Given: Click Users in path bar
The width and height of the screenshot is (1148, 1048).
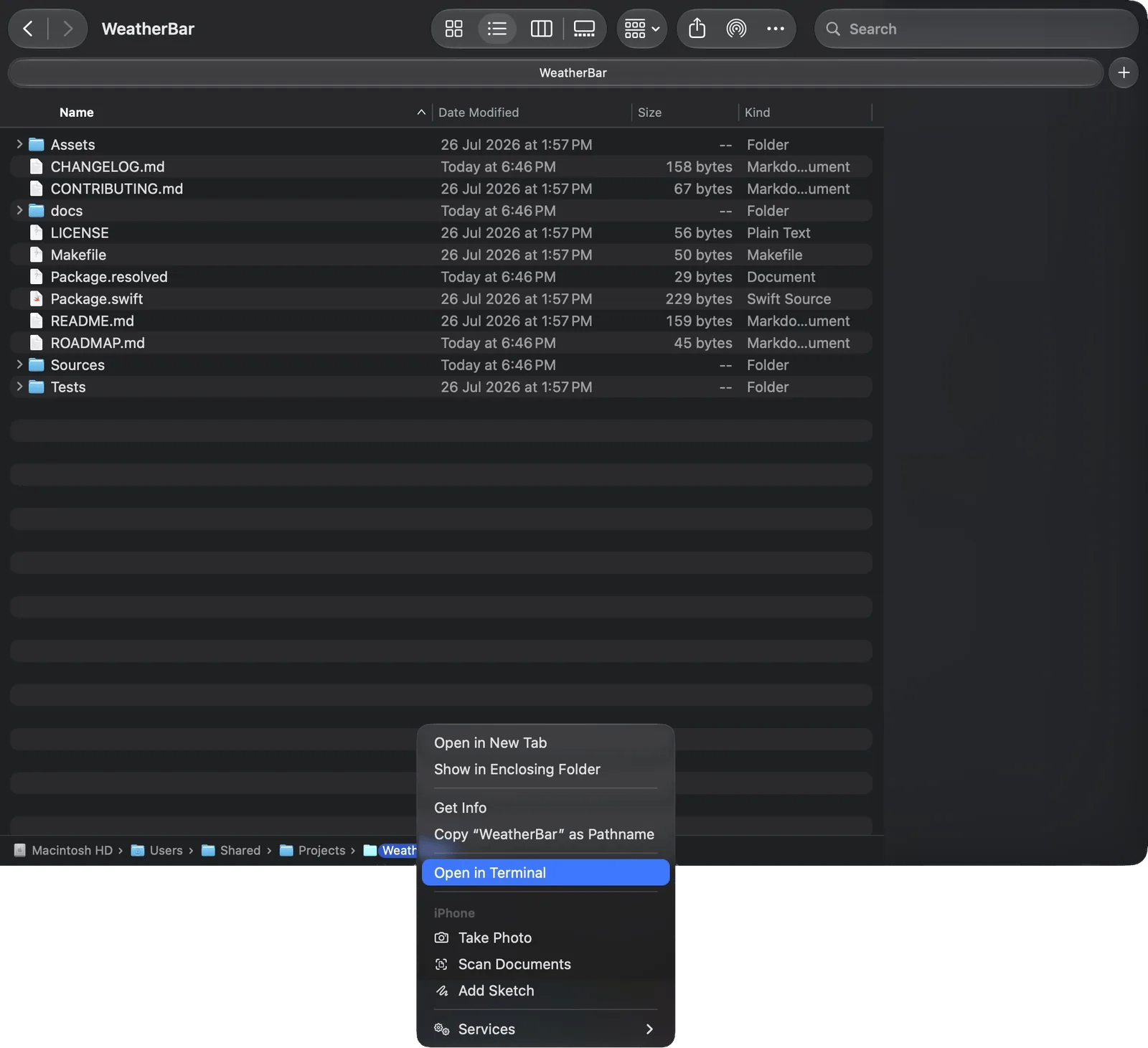Looking at the screenshot, I should [157, 850].
